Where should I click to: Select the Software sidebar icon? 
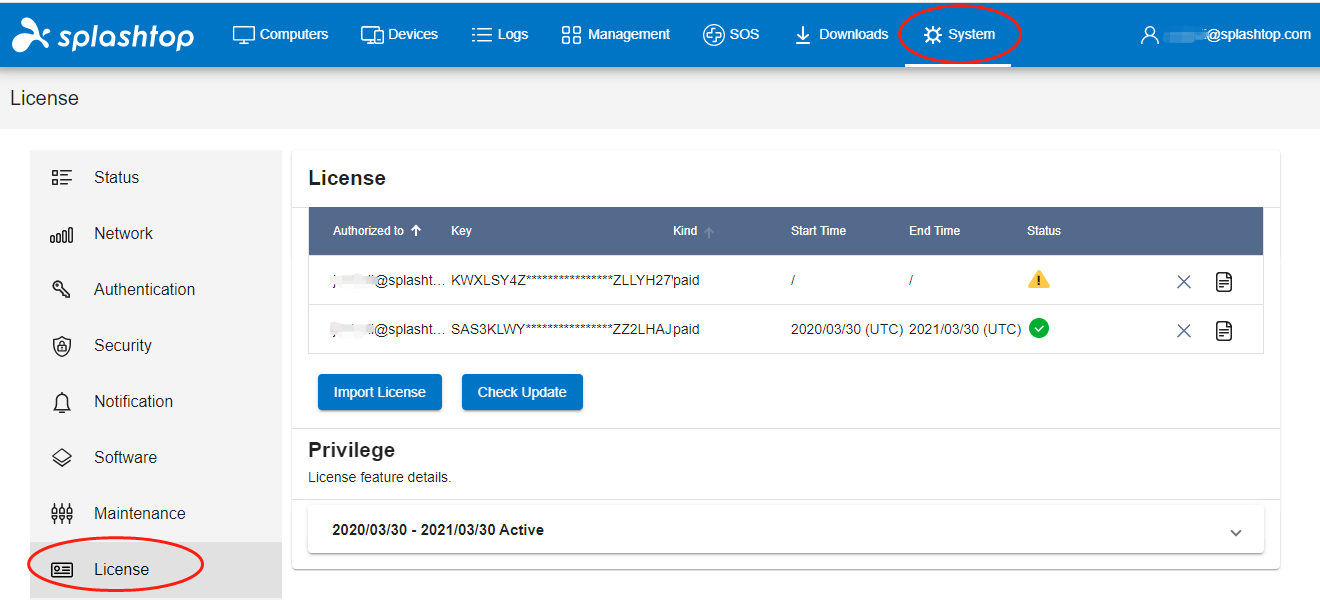tap(61, 457)
